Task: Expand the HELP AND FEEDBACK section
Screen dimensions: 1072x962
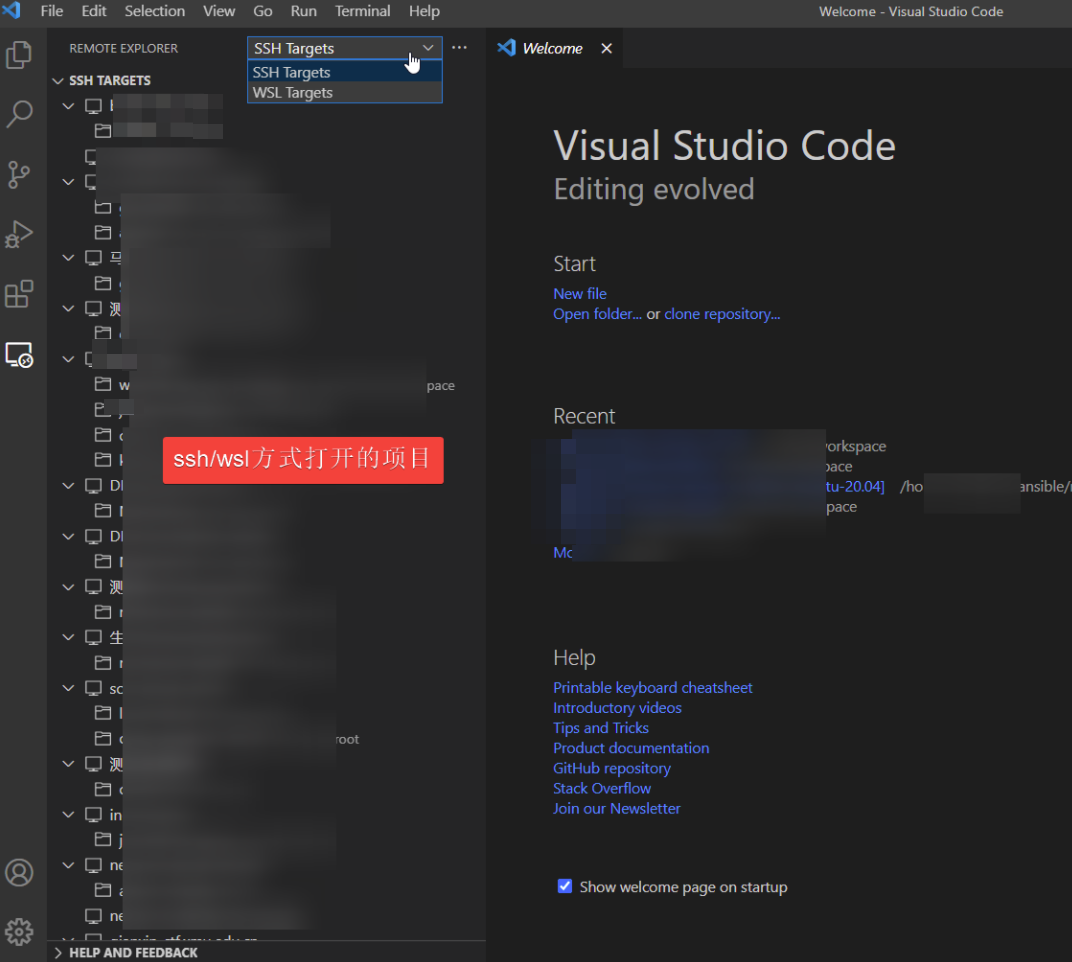Action: (57, 952)
